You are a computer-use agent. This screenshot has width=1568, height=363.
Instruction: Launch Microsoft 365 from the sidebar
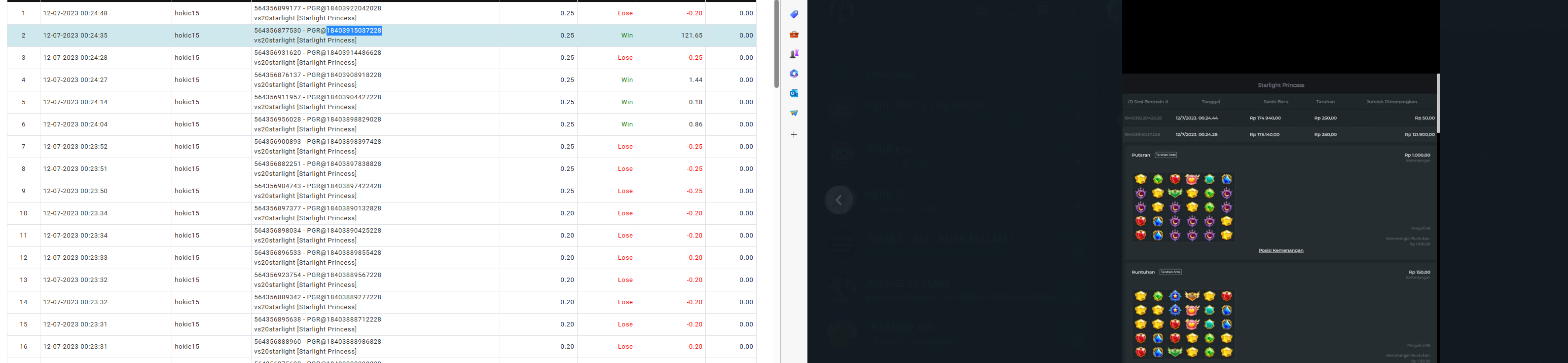pyautogui.click(x=794, y=74)
